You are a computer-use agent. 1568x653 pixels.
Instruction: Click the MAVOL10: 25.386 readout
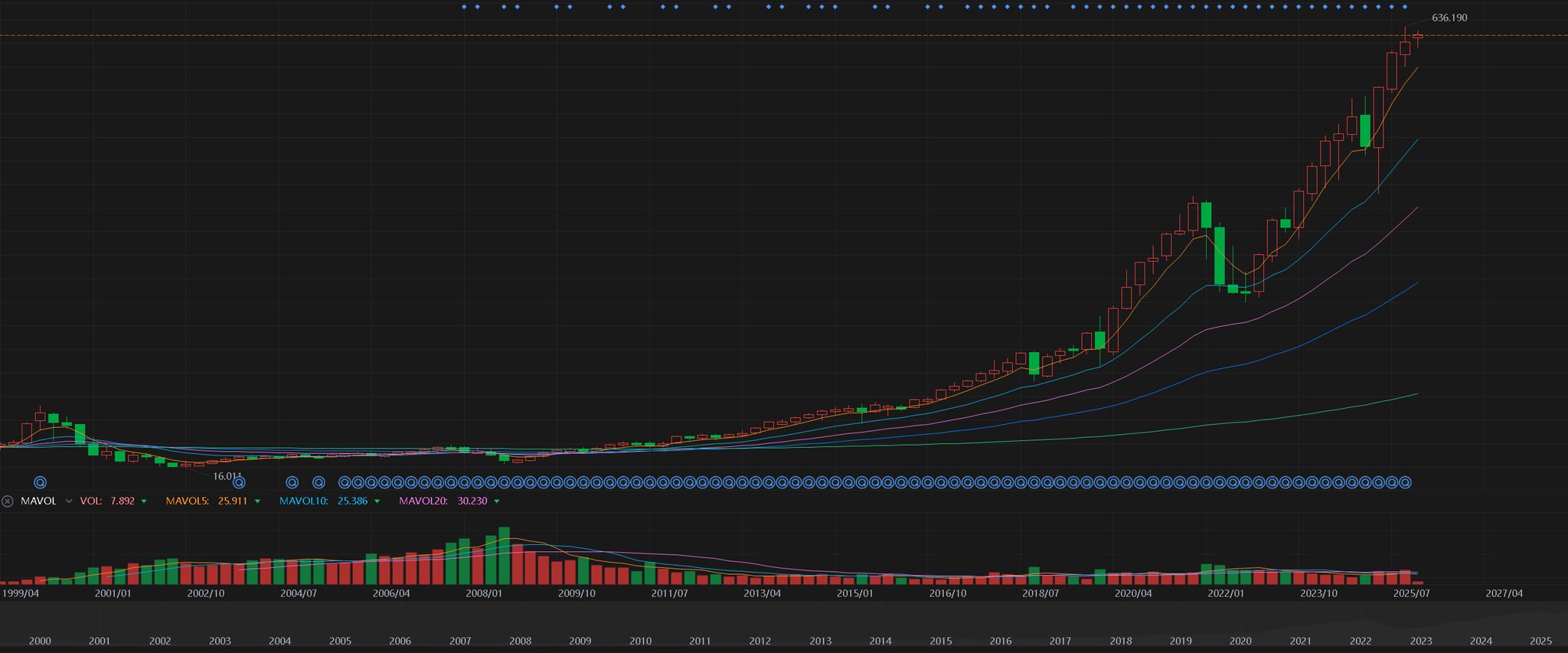323,501
